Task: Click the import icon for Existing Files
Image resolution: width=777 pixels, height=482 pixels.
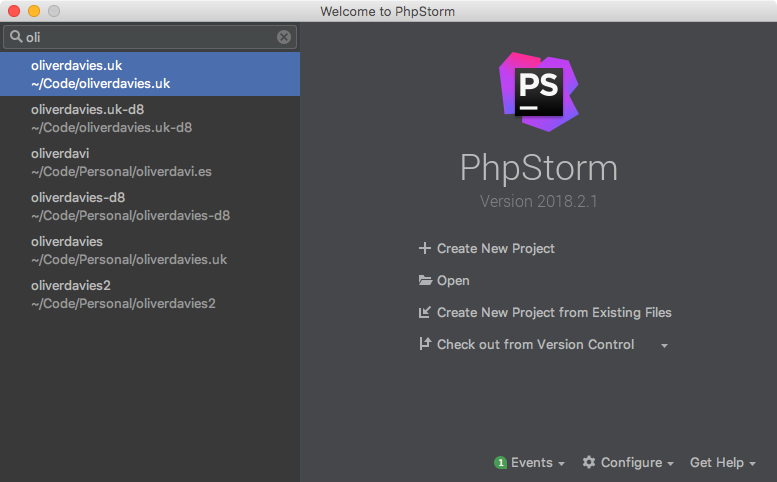Action: (425, 313)
